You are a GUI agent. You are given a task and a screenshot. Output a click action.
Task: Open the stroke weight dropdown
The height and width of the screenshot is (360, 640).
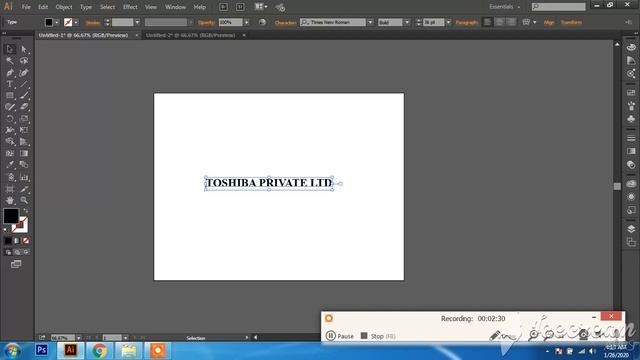point(137,22)
